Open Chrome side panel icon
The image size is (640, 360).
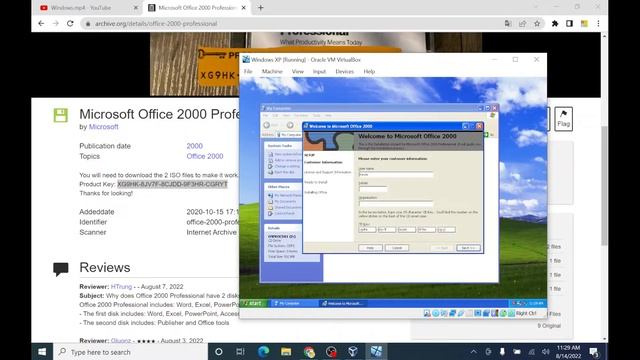[569, 24]
